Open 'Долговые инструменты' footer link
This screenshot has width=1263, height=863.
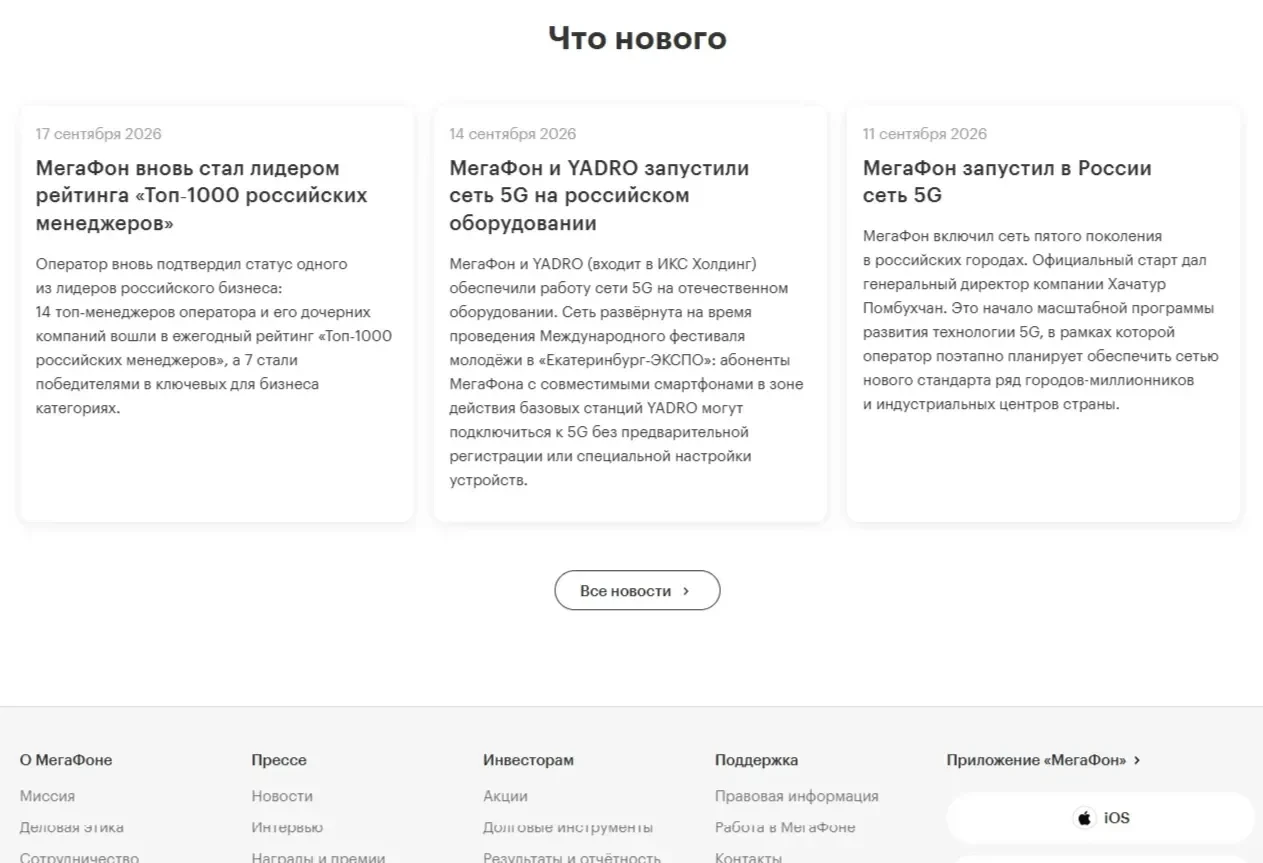(x=568, y=827)
